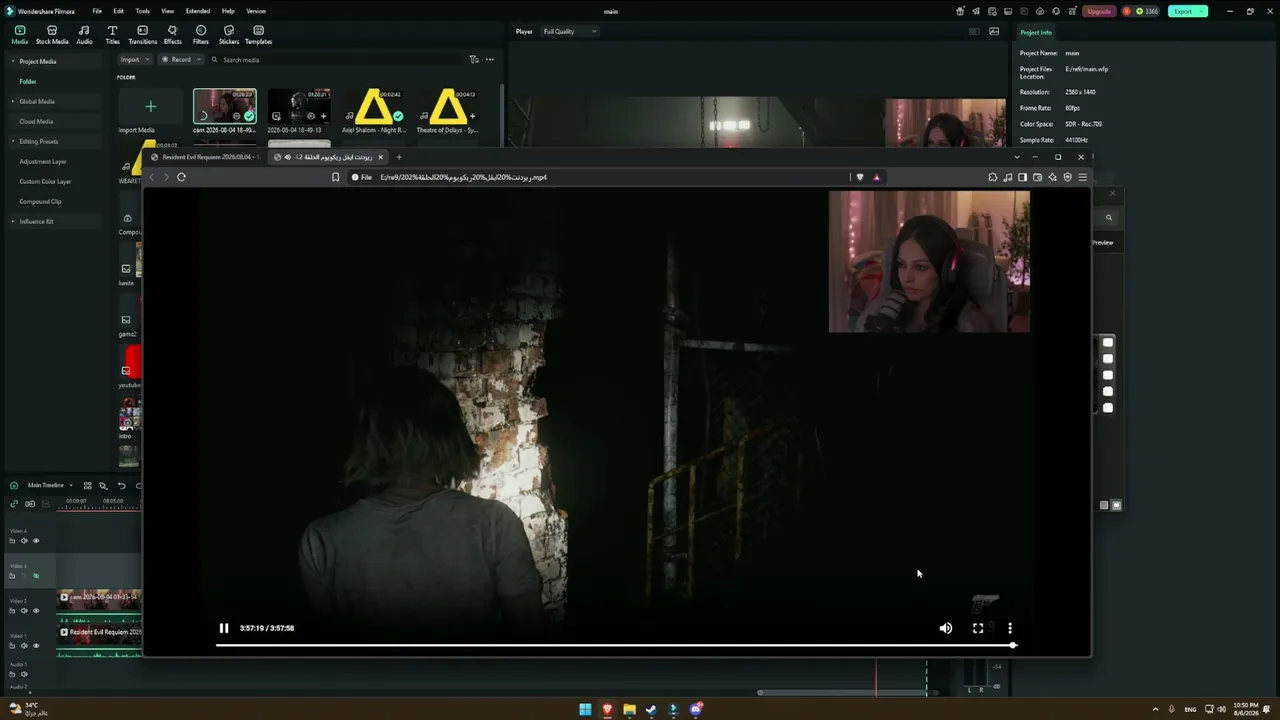Image resolution: width=1280 pixels, height=720 pixels.
Task: Hide the Video 4 track with eye icon
Action: (36, 541)
